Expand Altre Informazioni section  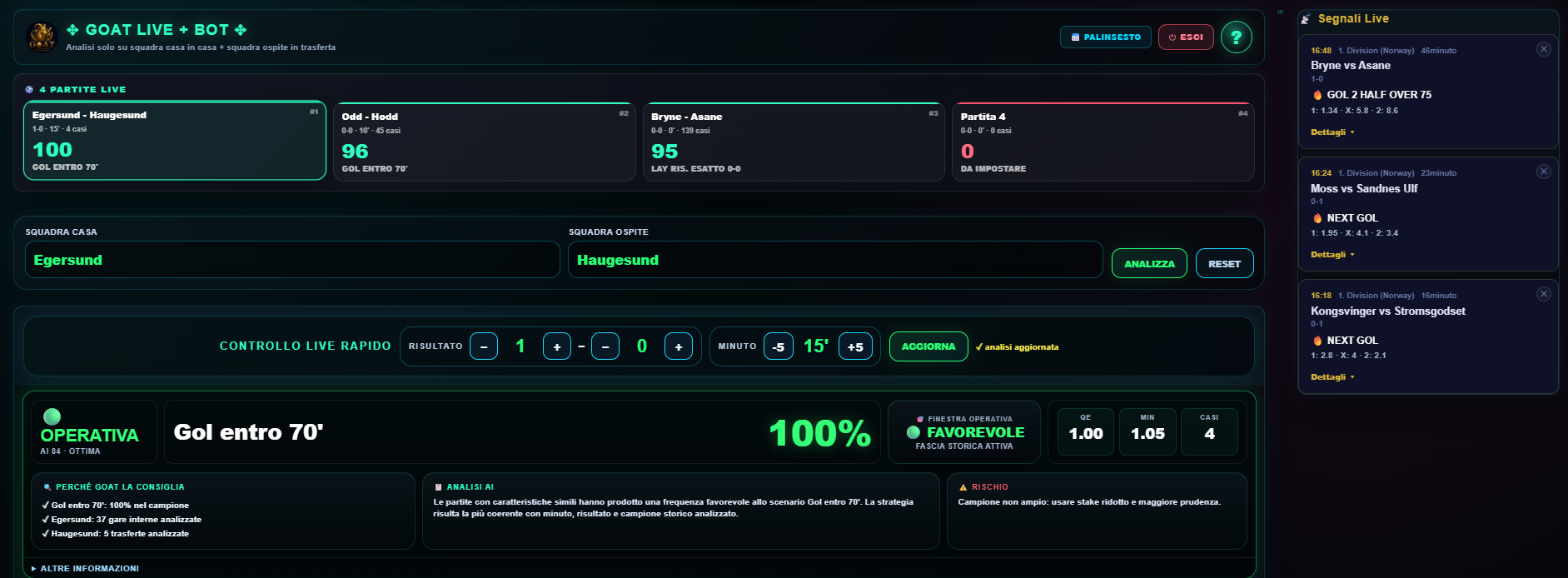click(x=85, y=568)
